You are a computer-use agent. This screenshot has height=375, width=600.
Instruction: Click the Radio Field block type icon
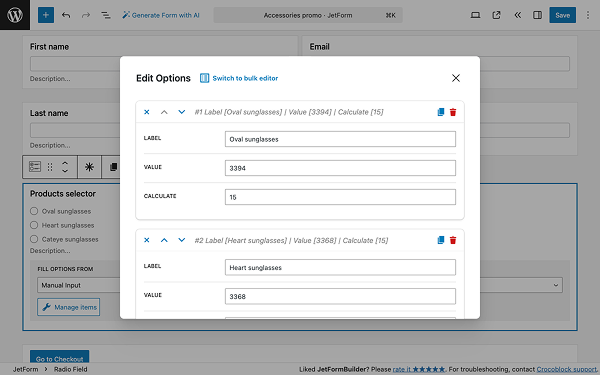tap(35, 167)
